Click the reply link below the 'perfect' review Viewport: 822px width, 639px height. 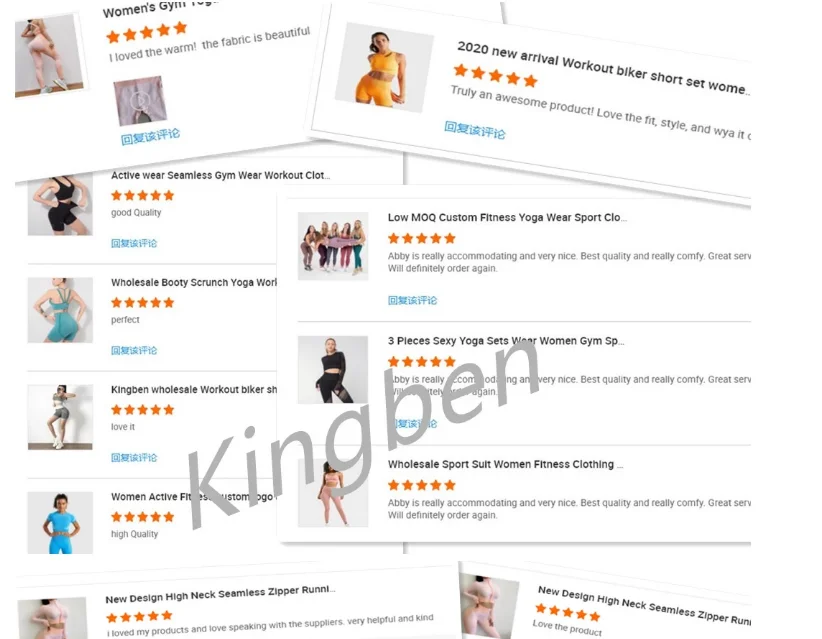(x=134, y=350)
